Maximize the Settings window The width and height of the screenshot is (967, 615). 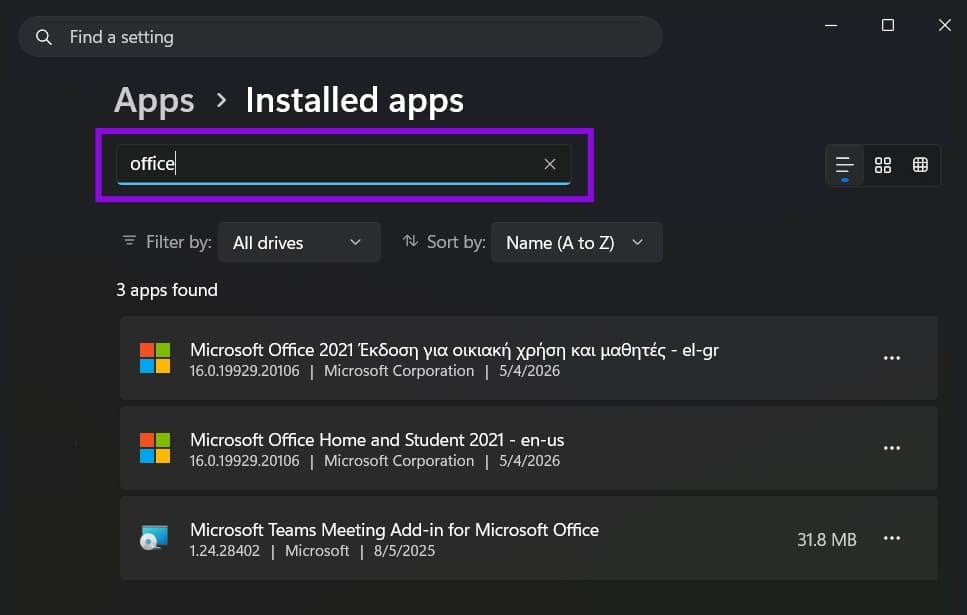click(x=888, y=25)
